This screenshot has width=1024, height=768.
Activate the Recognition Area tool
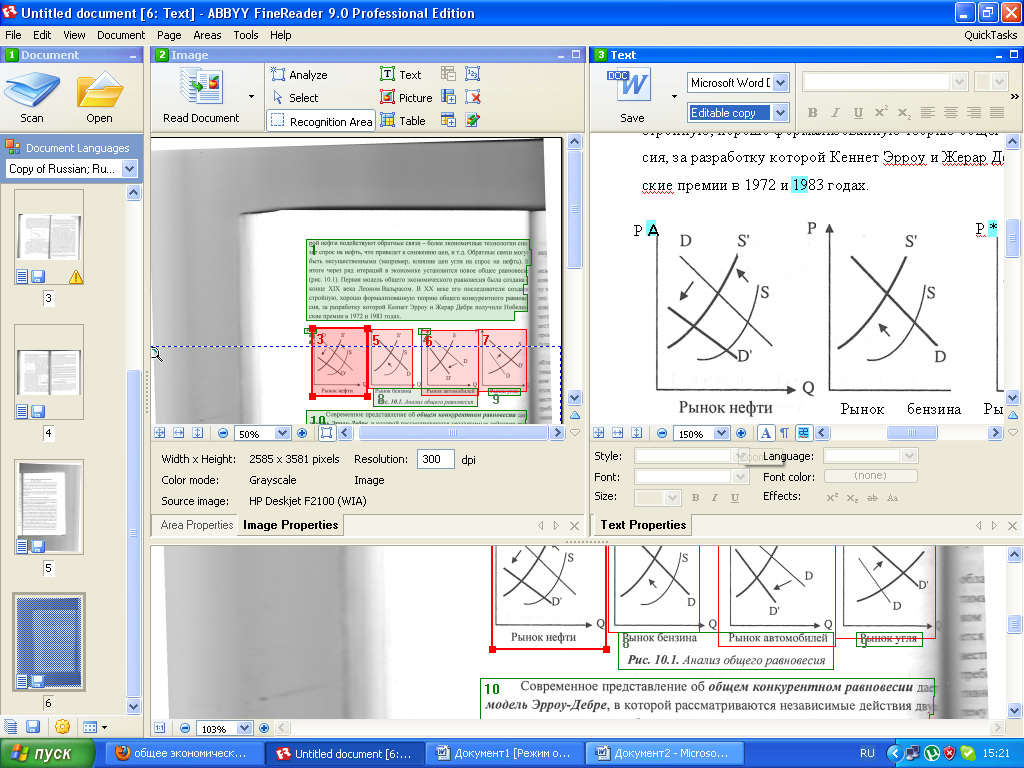tap(321, 121)
